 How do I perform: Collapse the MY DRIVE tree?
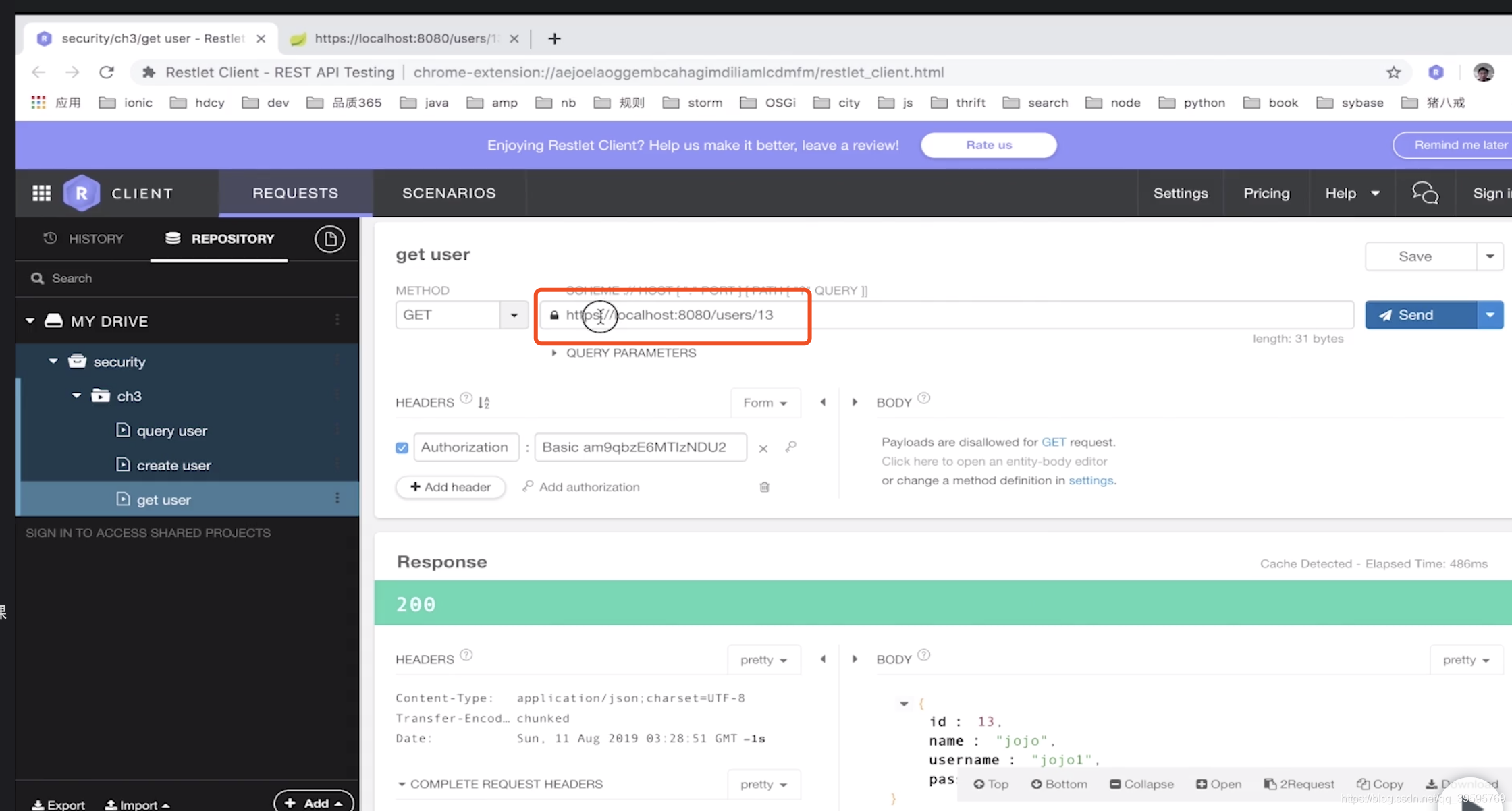click(x=30, y=320)
